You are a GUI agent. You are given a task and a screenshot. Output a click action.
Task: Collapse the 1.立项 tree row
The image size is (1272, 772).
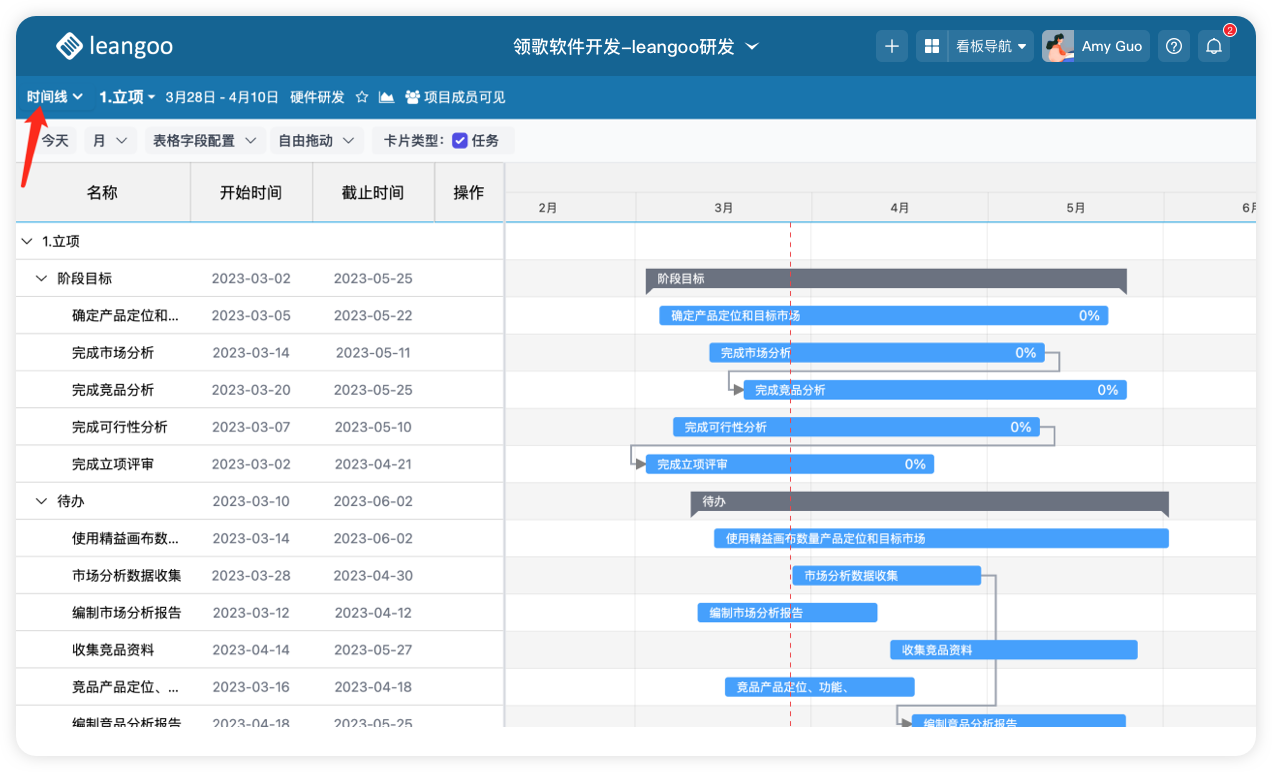[x=26, y=241]
